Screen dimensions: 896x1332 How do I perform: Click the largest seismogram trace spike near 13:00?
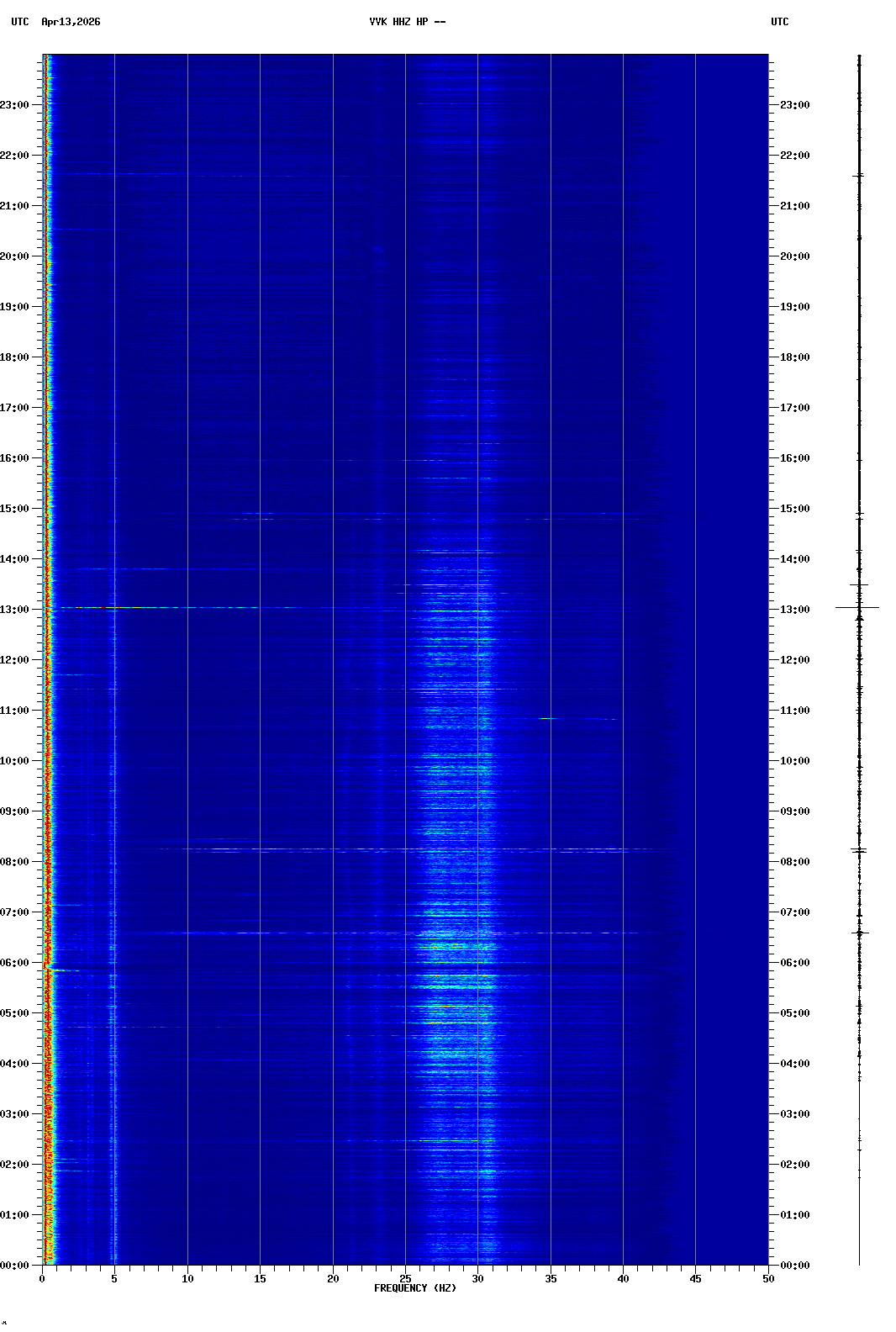(x=858, y=607)
